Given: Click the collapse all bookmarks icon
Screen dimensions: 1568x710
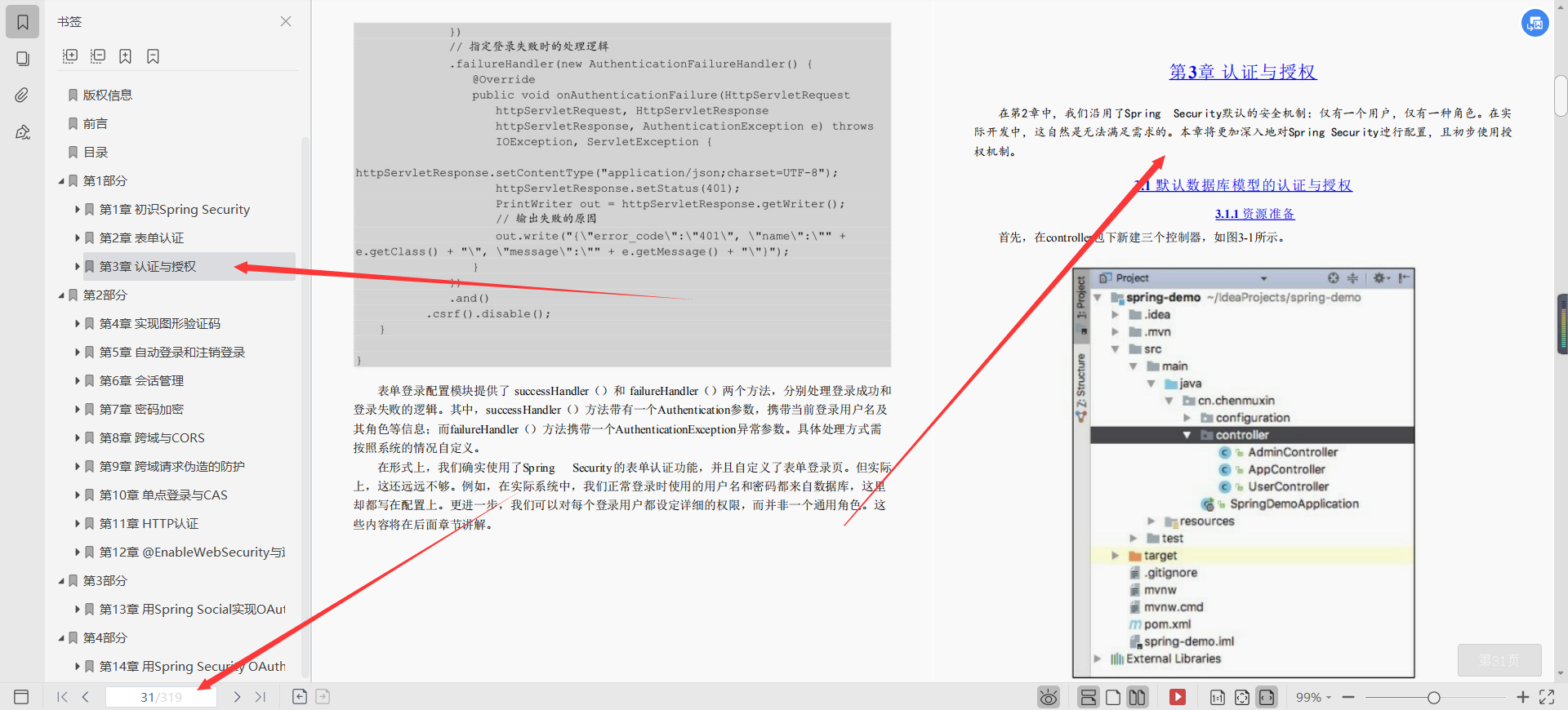Looking at the screenshot, I should tap(98, 56).
